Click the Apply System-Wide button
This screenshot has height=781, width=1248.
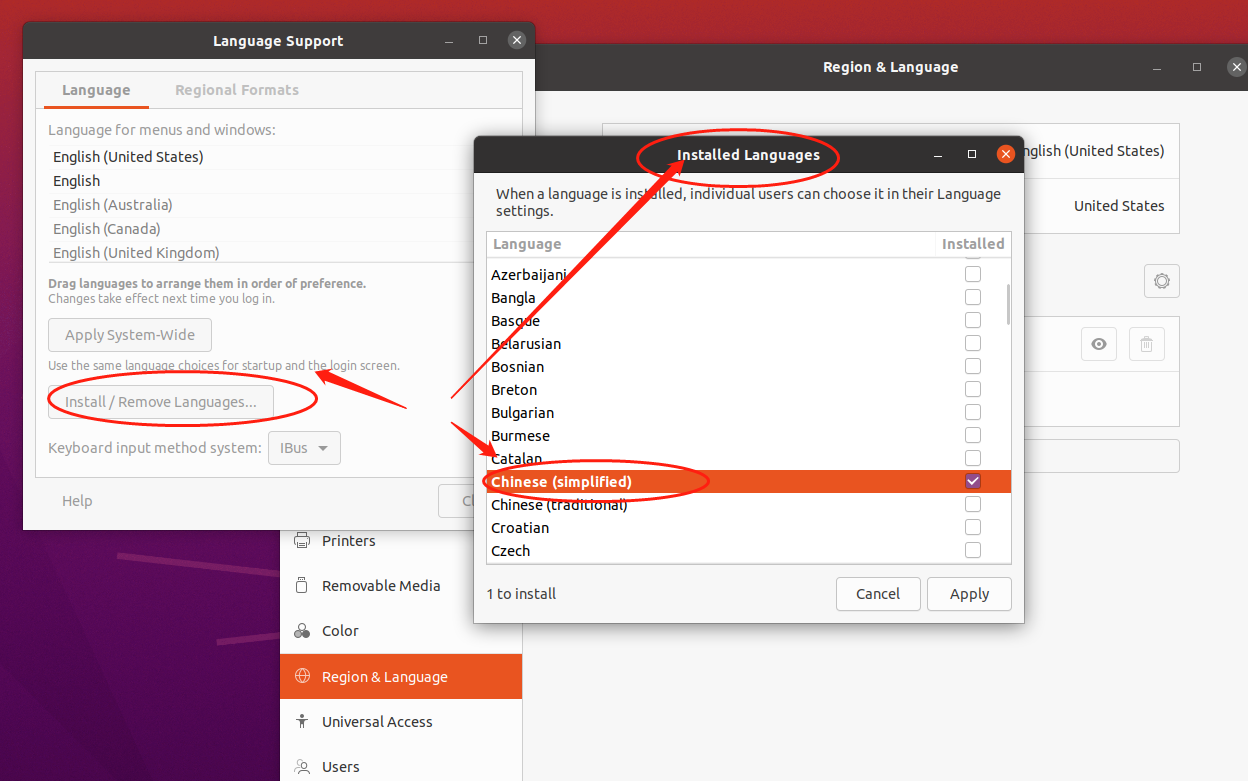(129, 334)
